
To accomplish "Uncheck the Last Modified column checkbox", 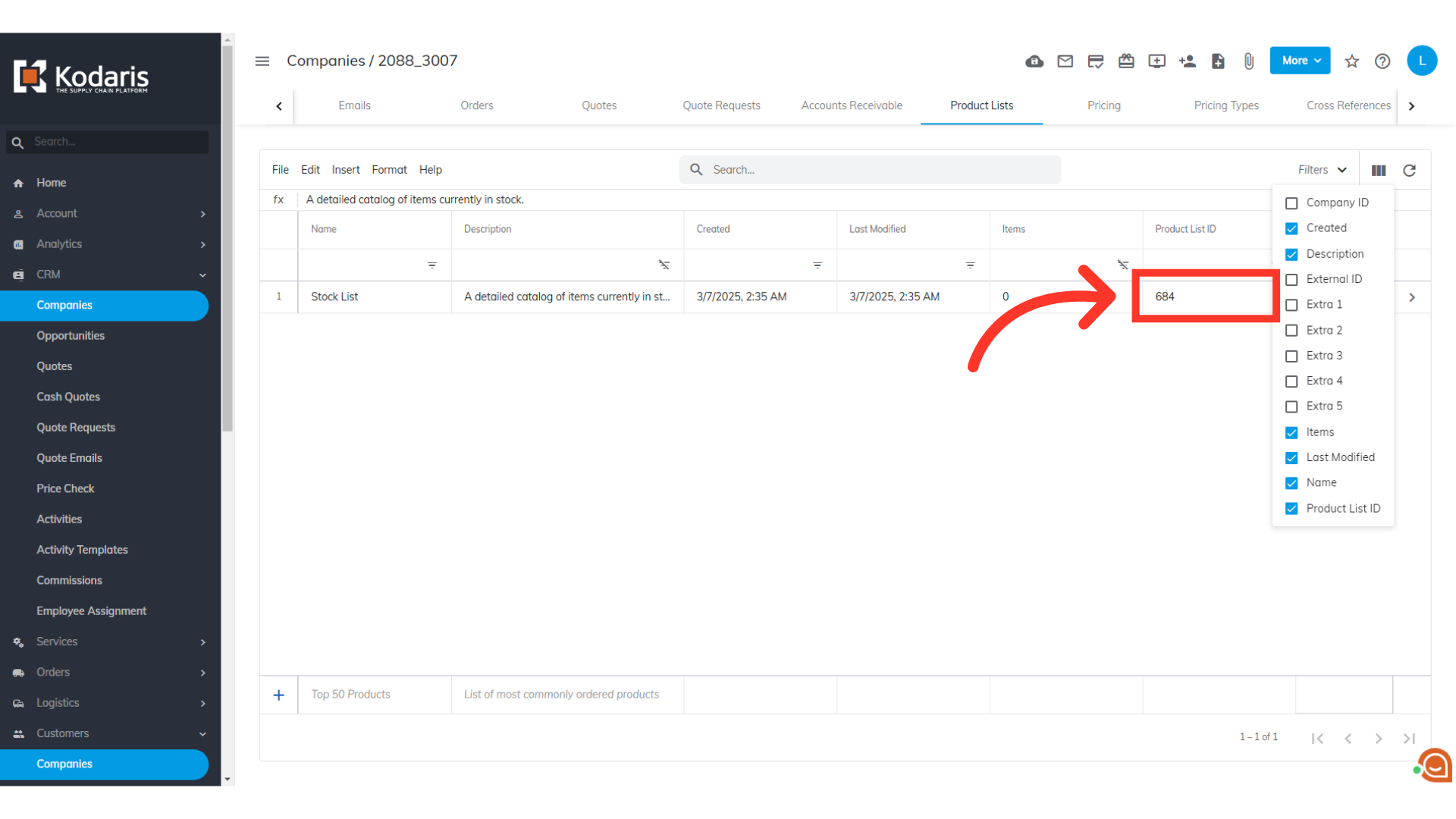I will click(x=1291, y=458).
